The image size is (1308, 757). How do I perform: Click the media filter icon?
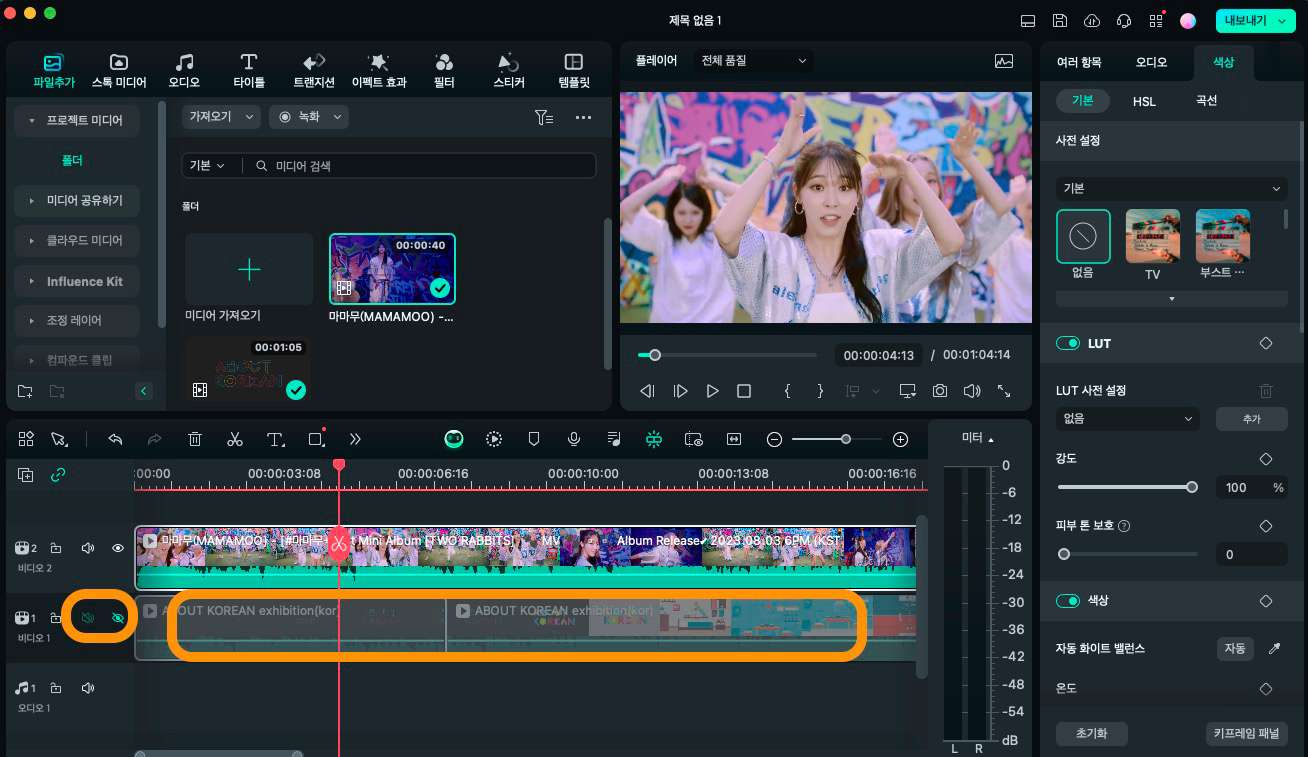[x=543, y=118]
